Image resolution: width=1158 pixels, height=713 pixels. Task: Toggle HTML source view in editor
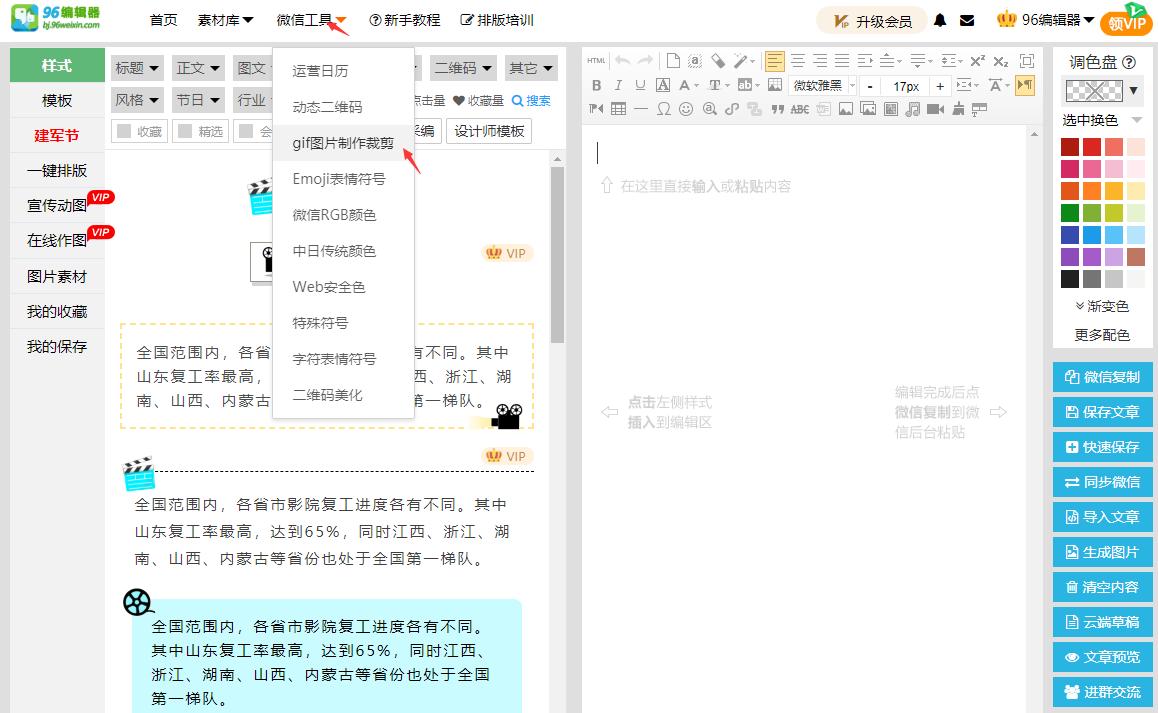point(596,60)
